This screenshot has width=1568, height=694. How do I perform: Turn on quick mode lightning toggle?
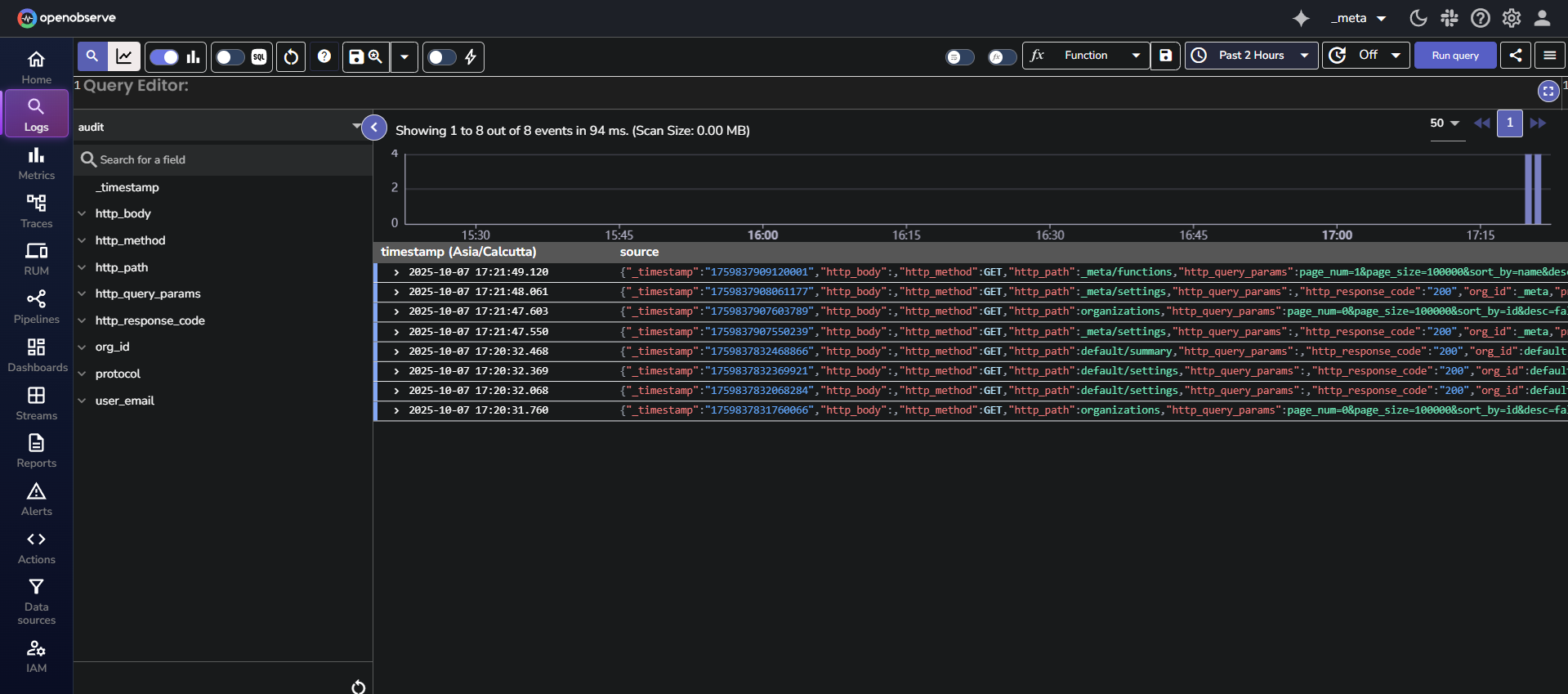442,57
